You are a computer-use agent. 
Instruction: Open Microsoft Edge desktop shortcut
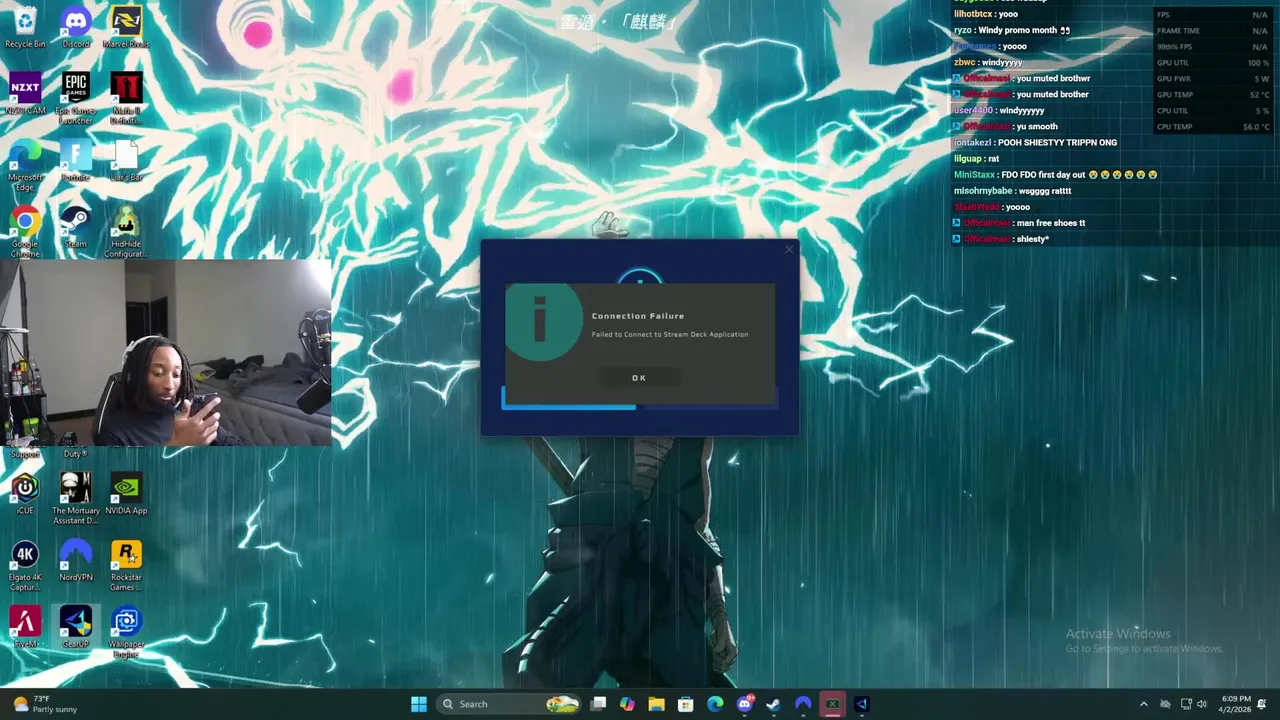(25, 165)
